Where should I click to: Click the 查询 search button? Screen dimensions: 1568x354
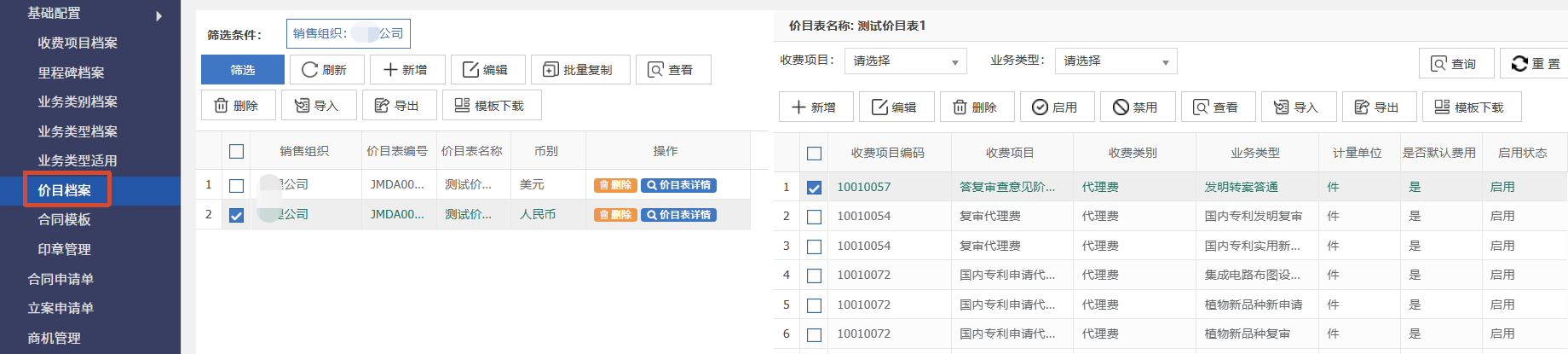(x=1456, y=64)
